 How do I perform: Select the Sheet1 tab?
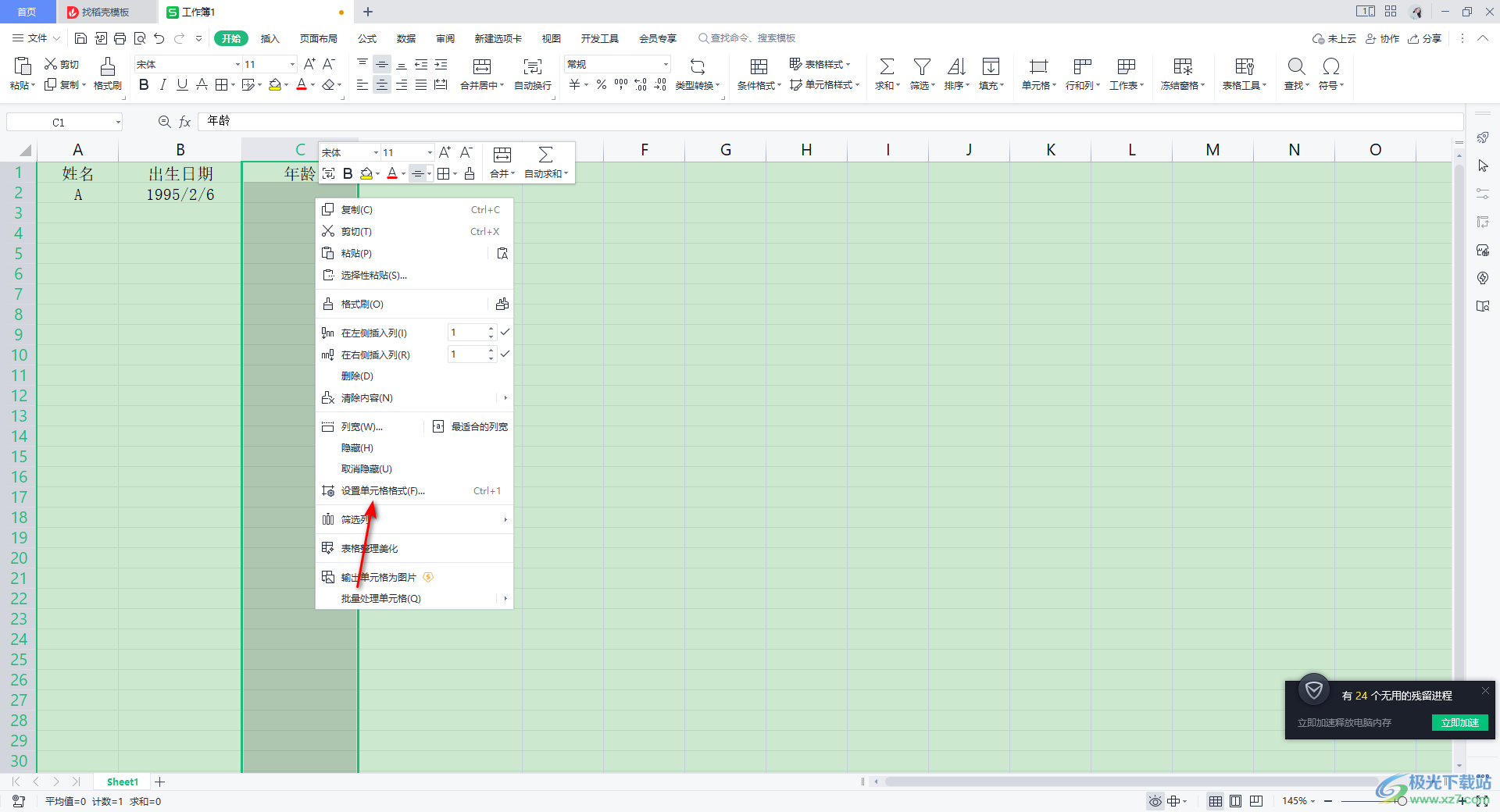pos(122,782)
